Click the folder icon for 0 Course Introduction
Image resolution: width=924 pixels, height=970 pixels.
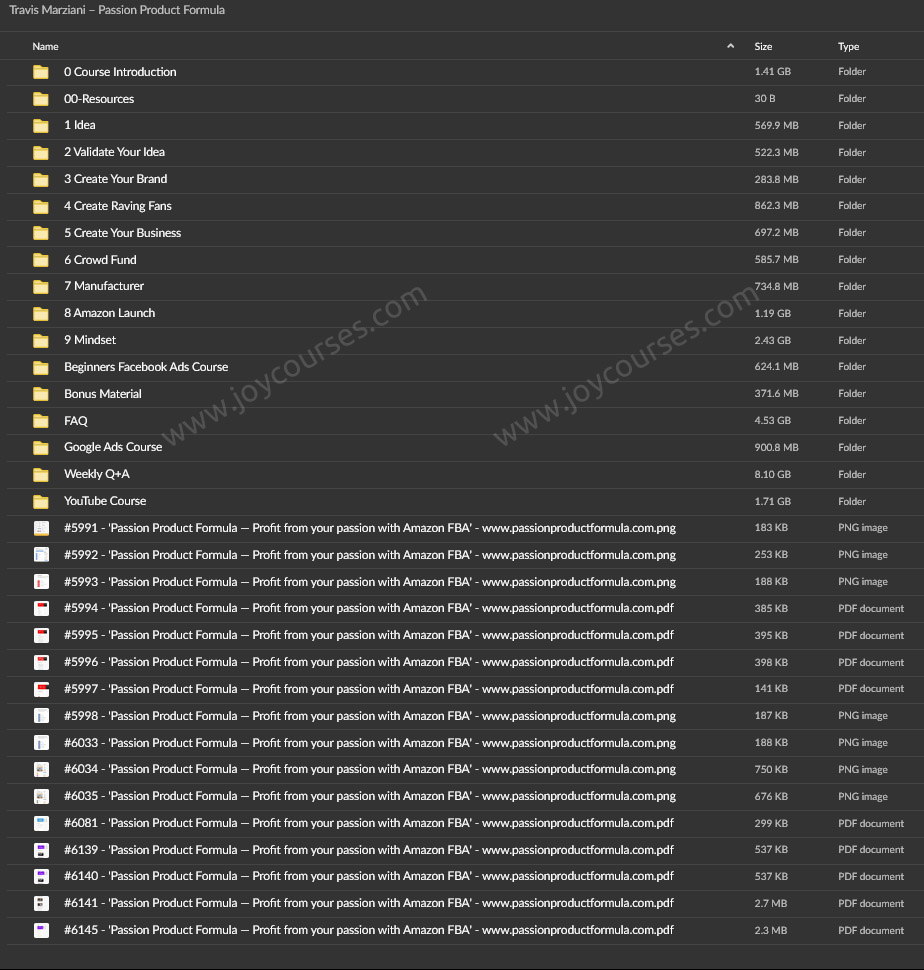pos(41,72)
